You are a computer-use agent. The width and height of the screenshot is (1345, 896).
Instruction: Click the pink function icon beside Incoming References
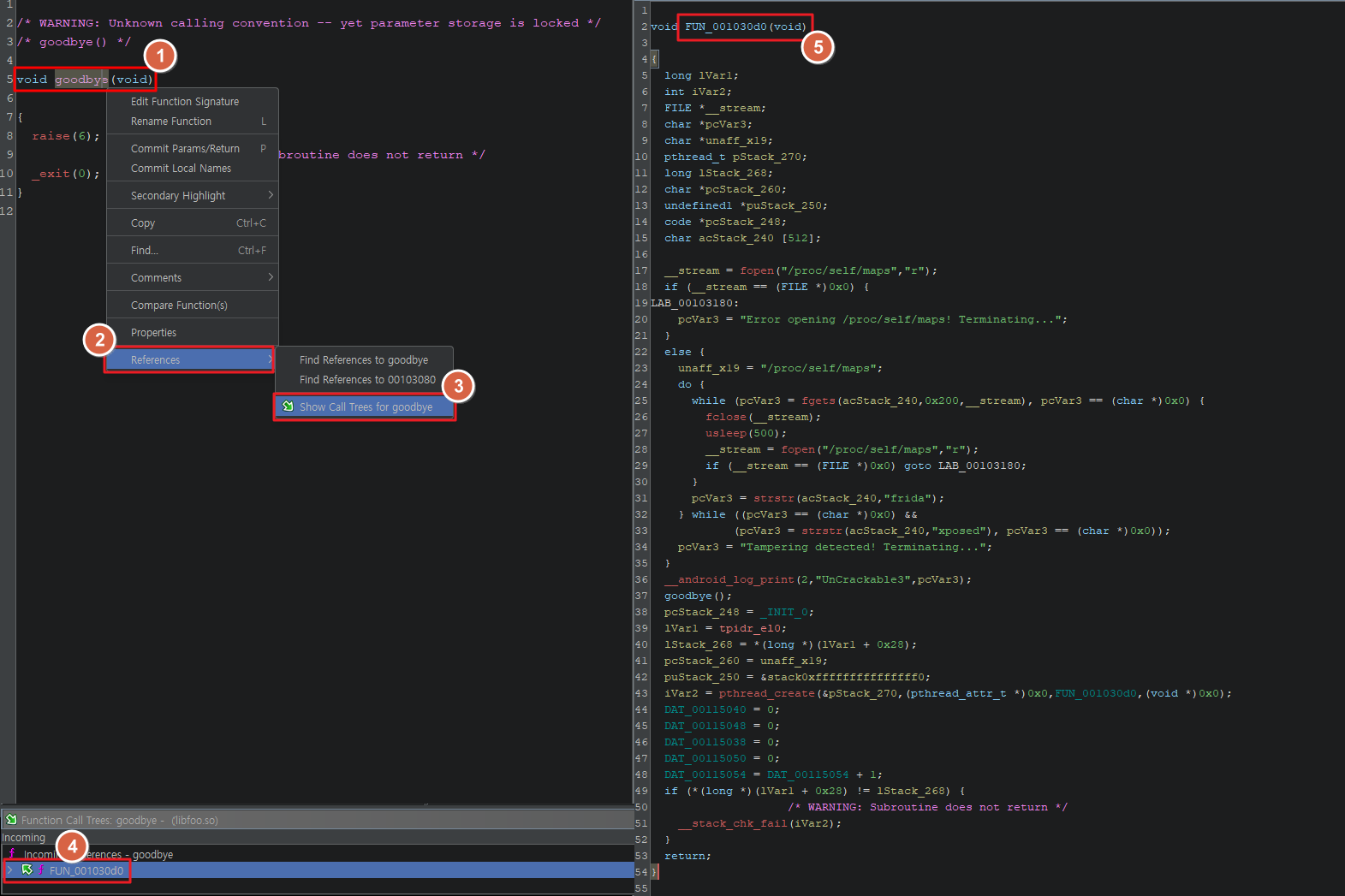(x=12, y=854)
